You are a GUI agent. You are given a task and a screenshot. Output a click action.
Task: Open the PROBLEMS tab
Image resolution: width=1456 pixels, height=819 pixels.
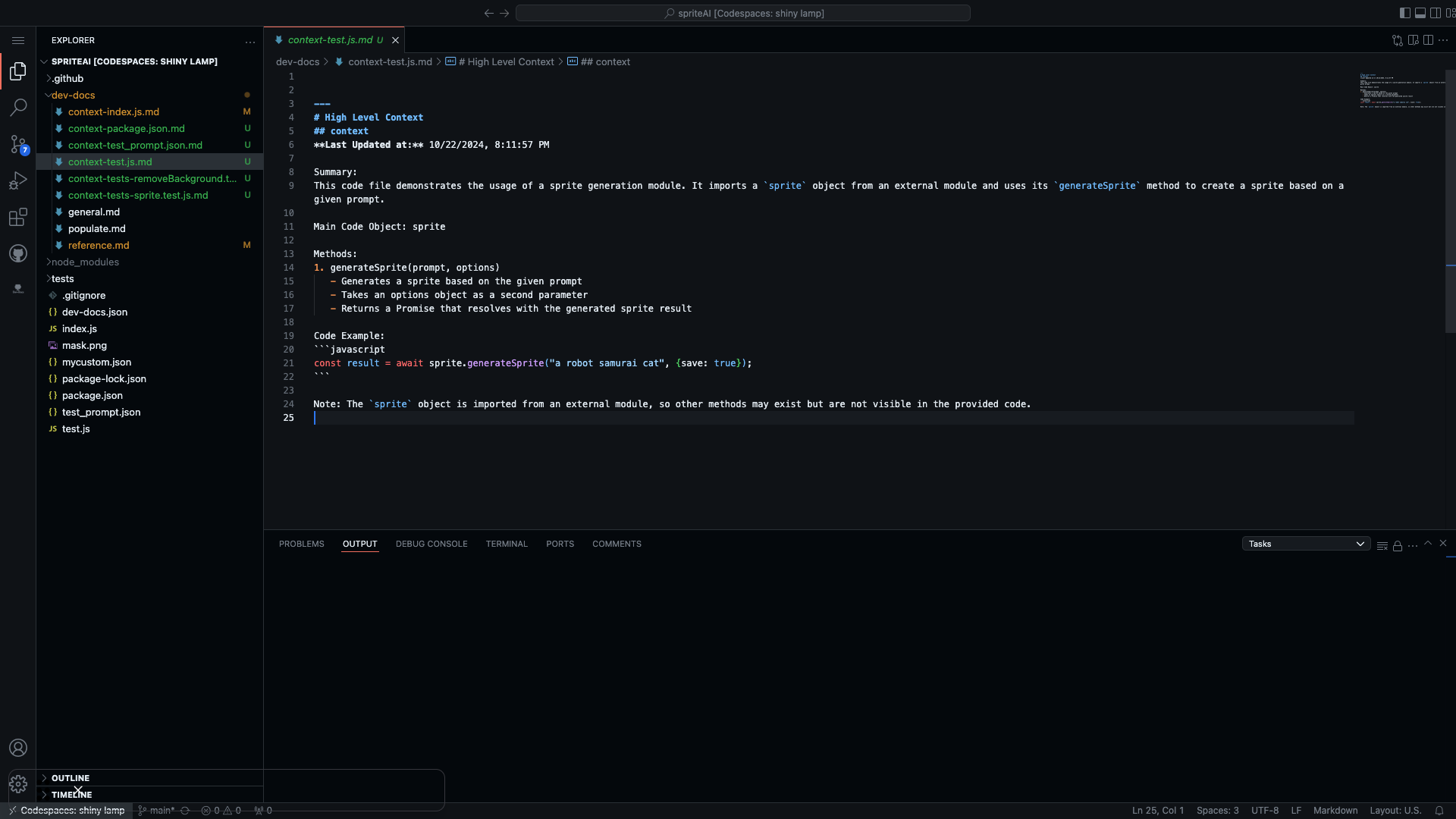coord(301,544)
